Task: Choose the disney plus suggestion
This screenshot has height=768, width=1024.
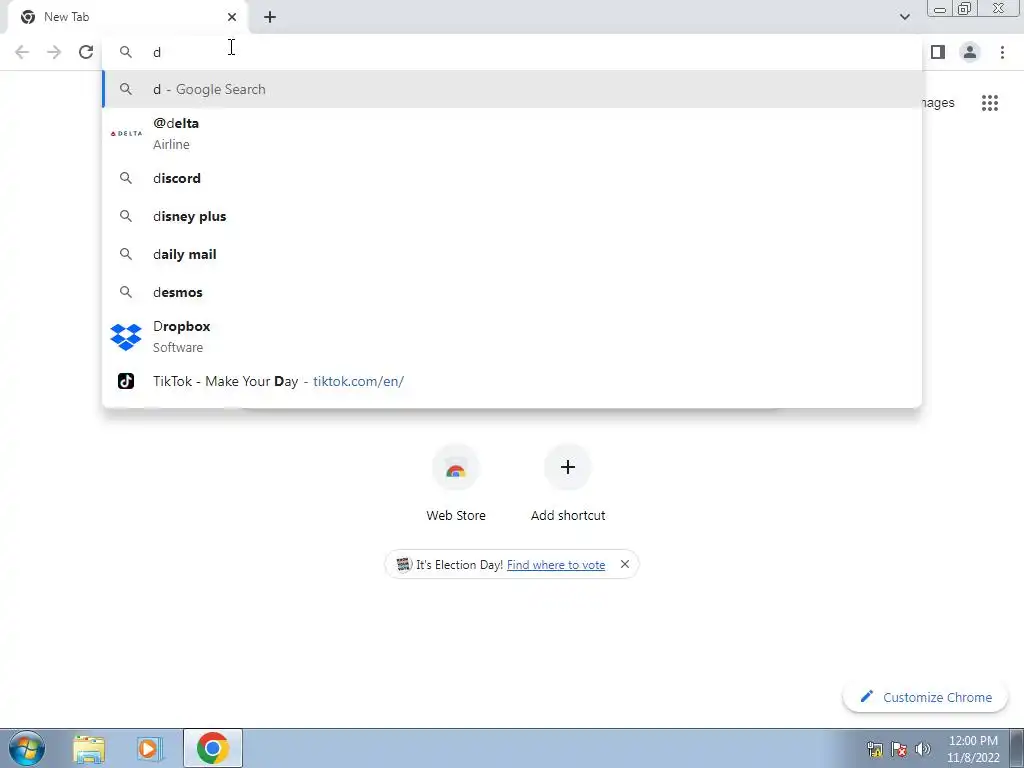Action: 512,216
